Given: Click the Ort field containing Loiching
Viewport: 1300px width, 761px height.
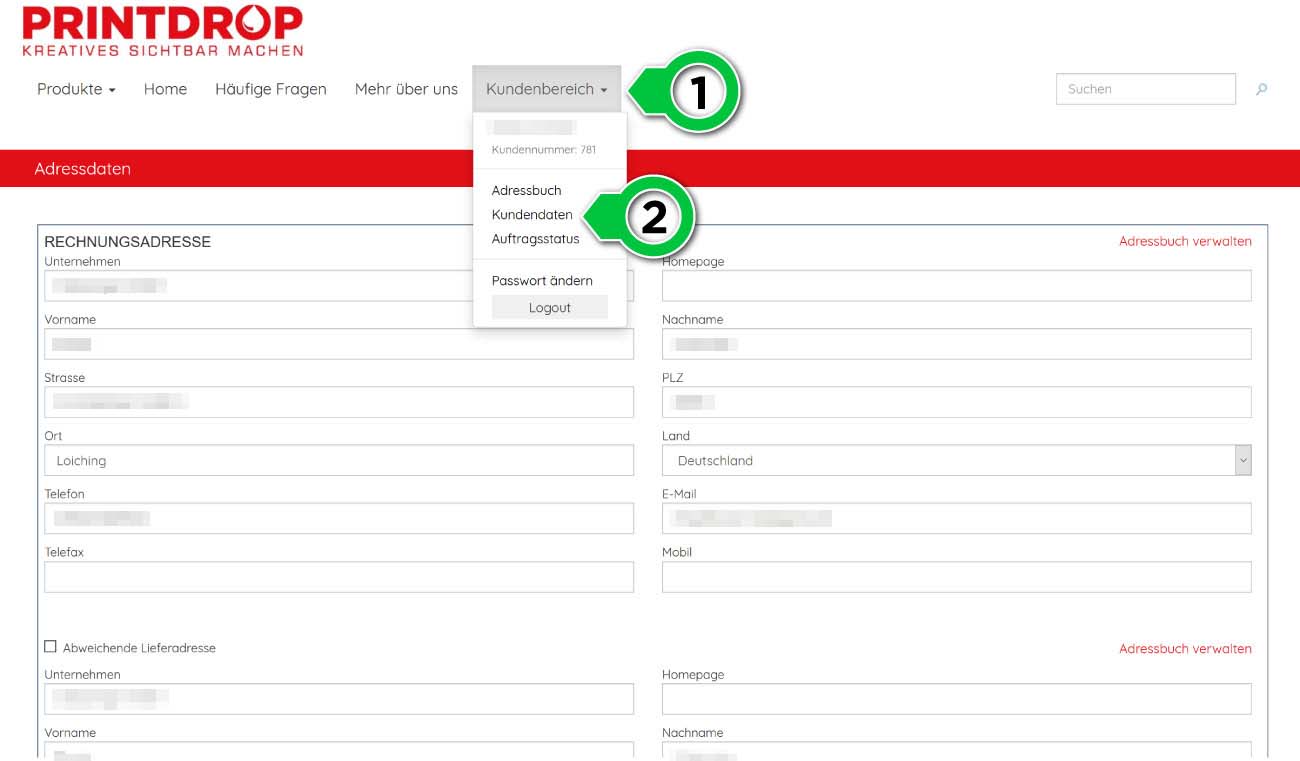Looking at the screenshot, I should pos(338,460).
